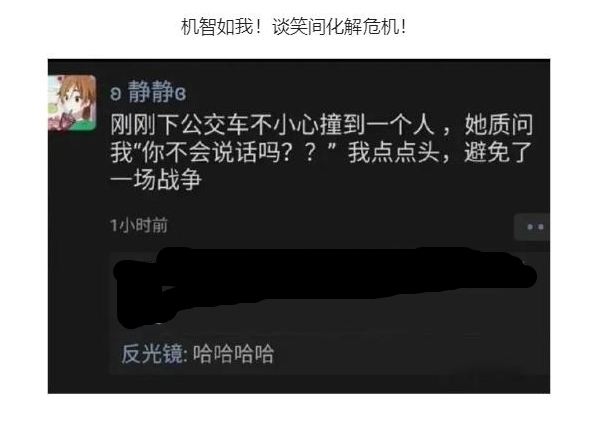
Task: Tap the 哈哈哈哈 comment text
Action: [x=233, y=353]
